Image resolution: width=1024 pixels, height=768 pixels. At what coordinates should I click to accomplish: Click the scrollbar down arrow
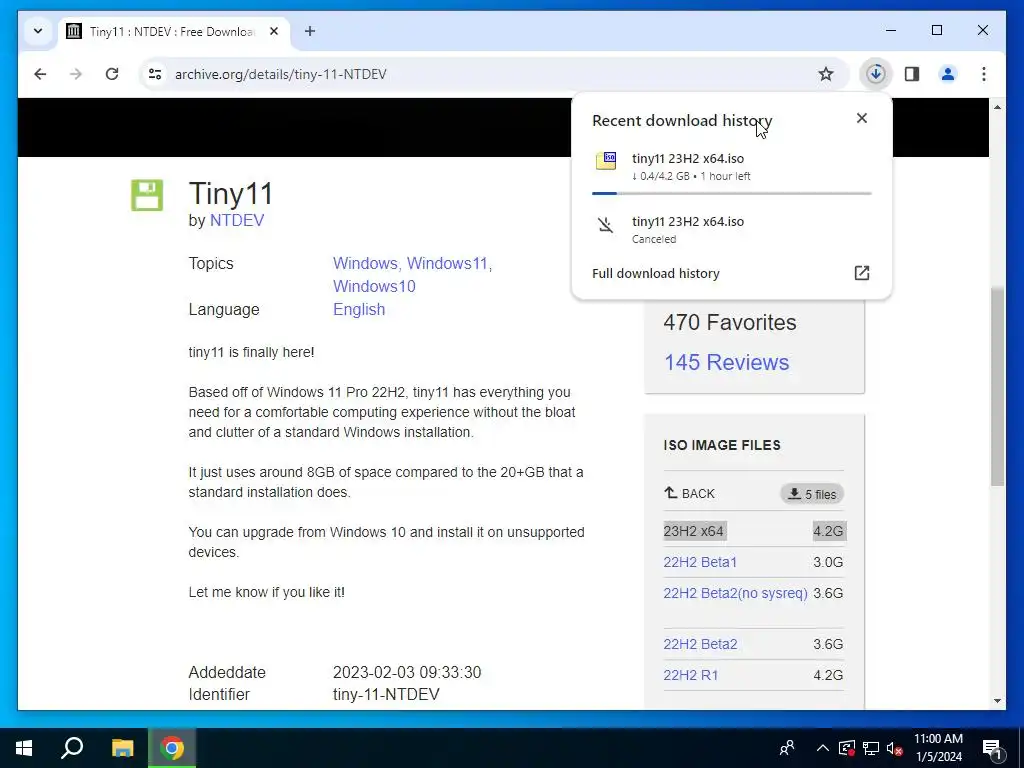[997, 701]
